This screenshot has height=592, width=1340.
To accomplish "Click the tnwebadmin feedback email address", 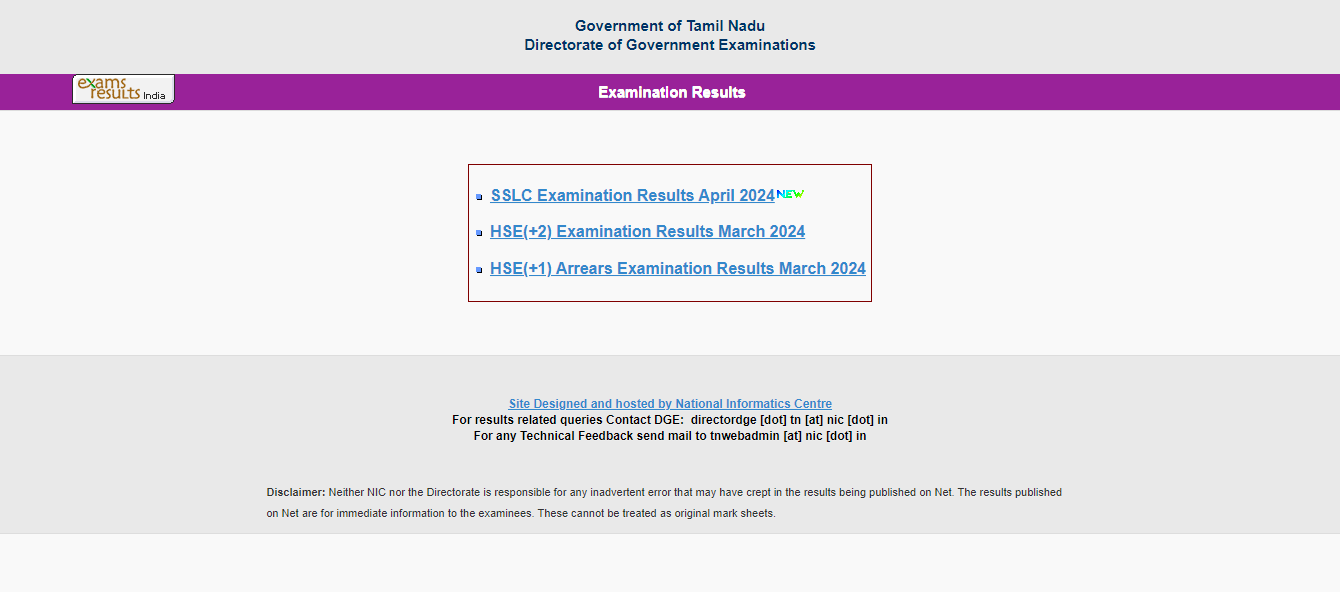I will click(788, 436).
